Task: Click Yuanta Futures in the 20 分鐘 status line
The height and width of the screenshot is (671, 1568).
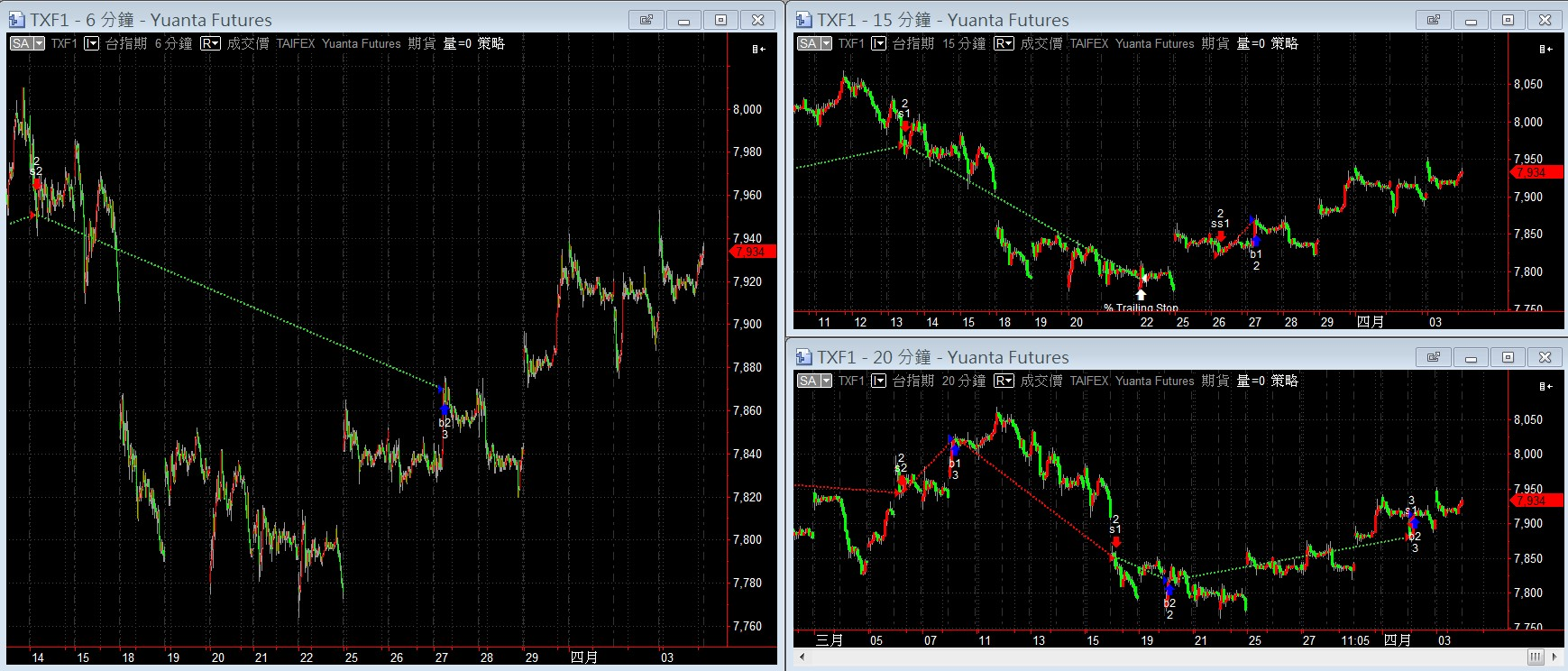Action: (x=1155, y=381)
